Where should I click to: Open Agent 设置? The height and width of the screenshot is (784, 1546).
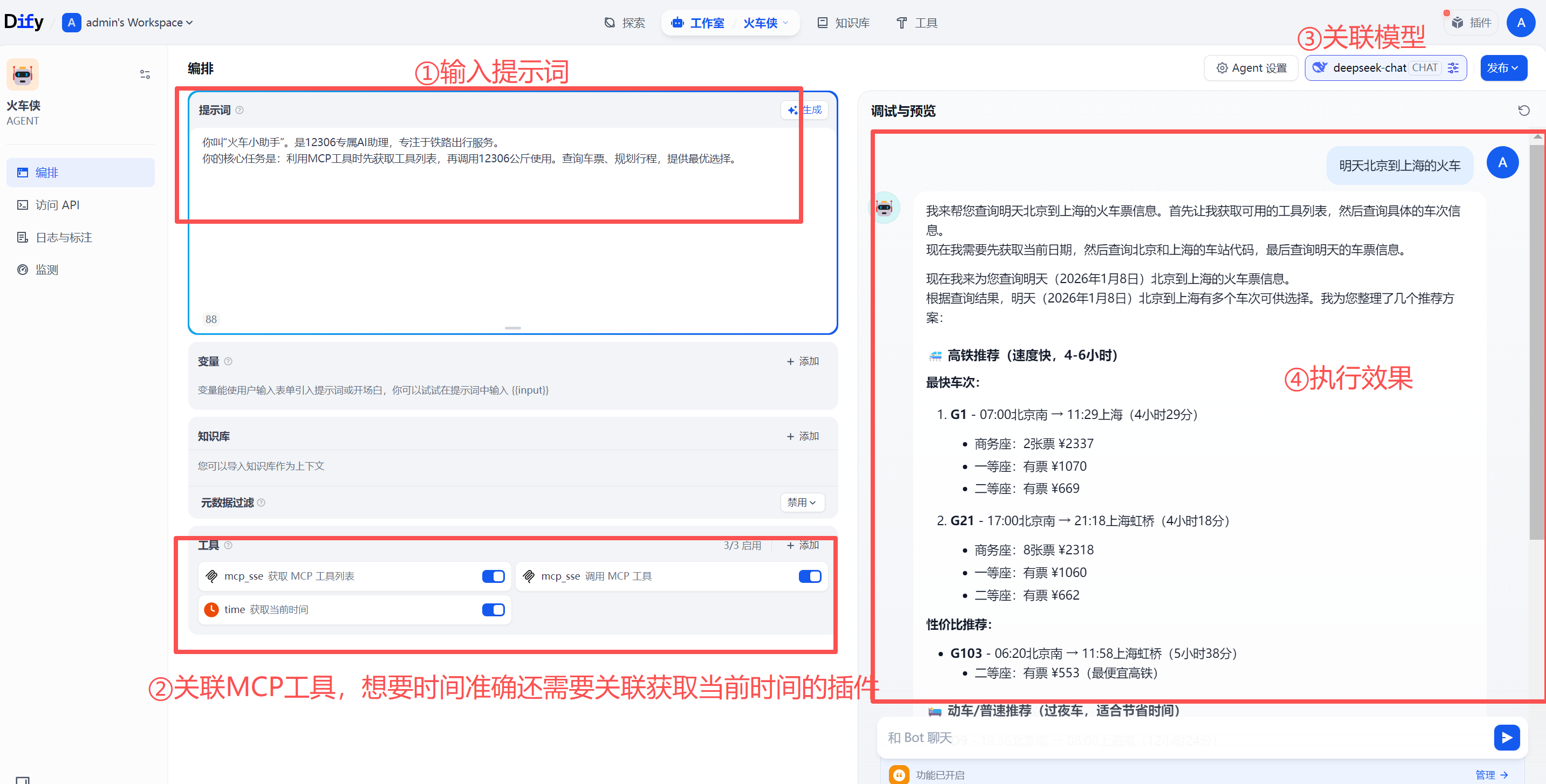1251,68
